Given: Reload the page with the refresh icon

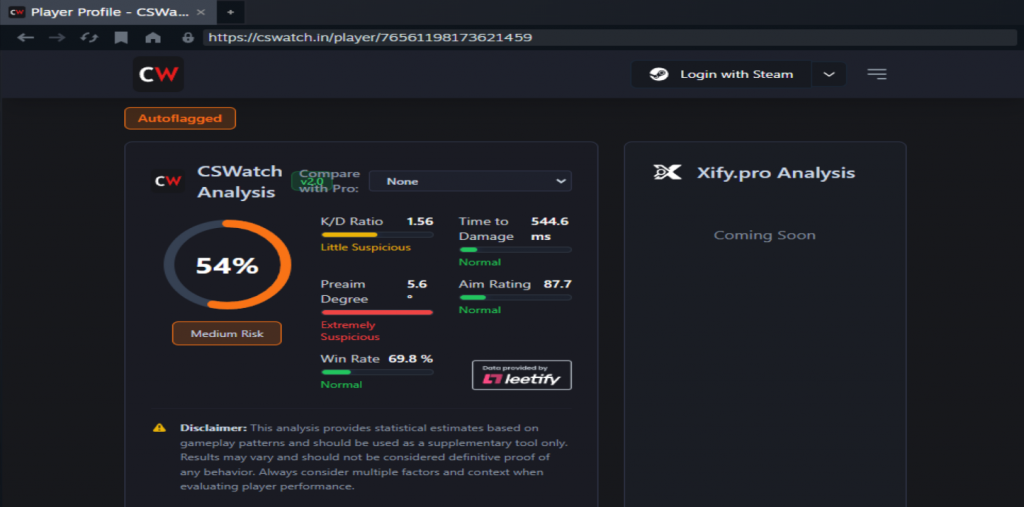Looking at the screenshot, I should pos(89,37).
